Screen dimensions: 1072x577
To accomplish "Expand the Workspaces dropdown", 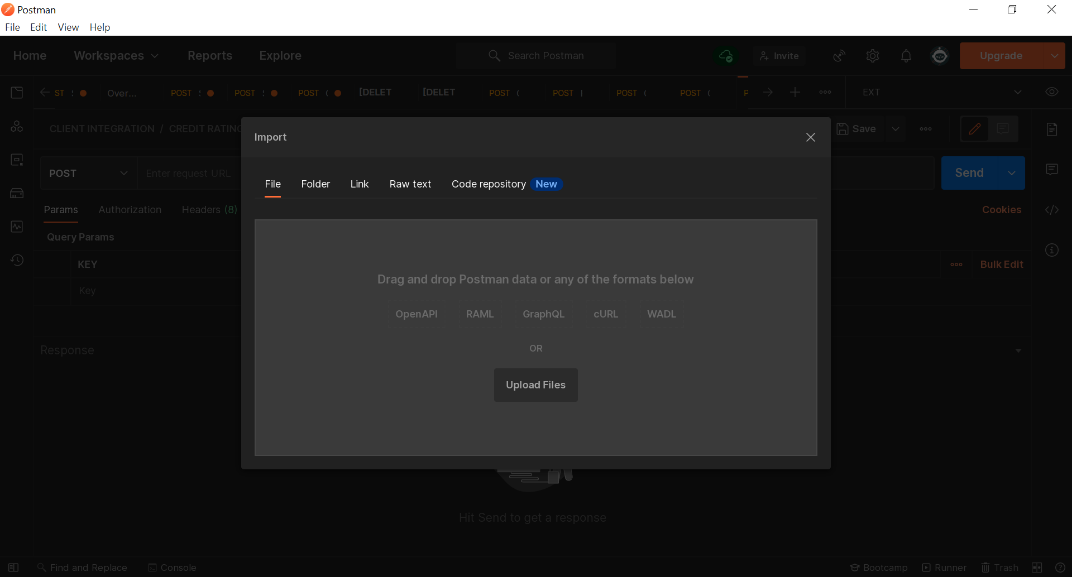I will (116, 55).
